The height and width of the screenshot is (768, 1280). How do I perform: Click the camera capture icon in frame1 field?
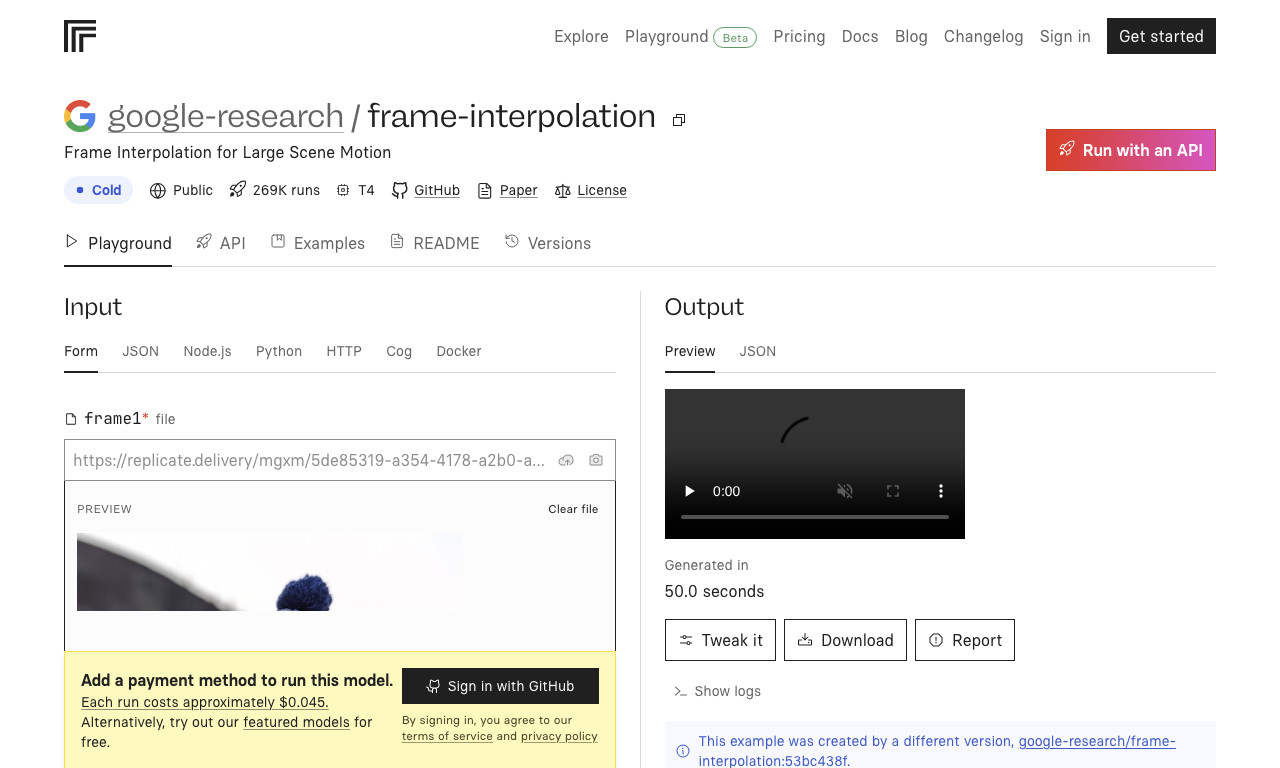[596, 460]
